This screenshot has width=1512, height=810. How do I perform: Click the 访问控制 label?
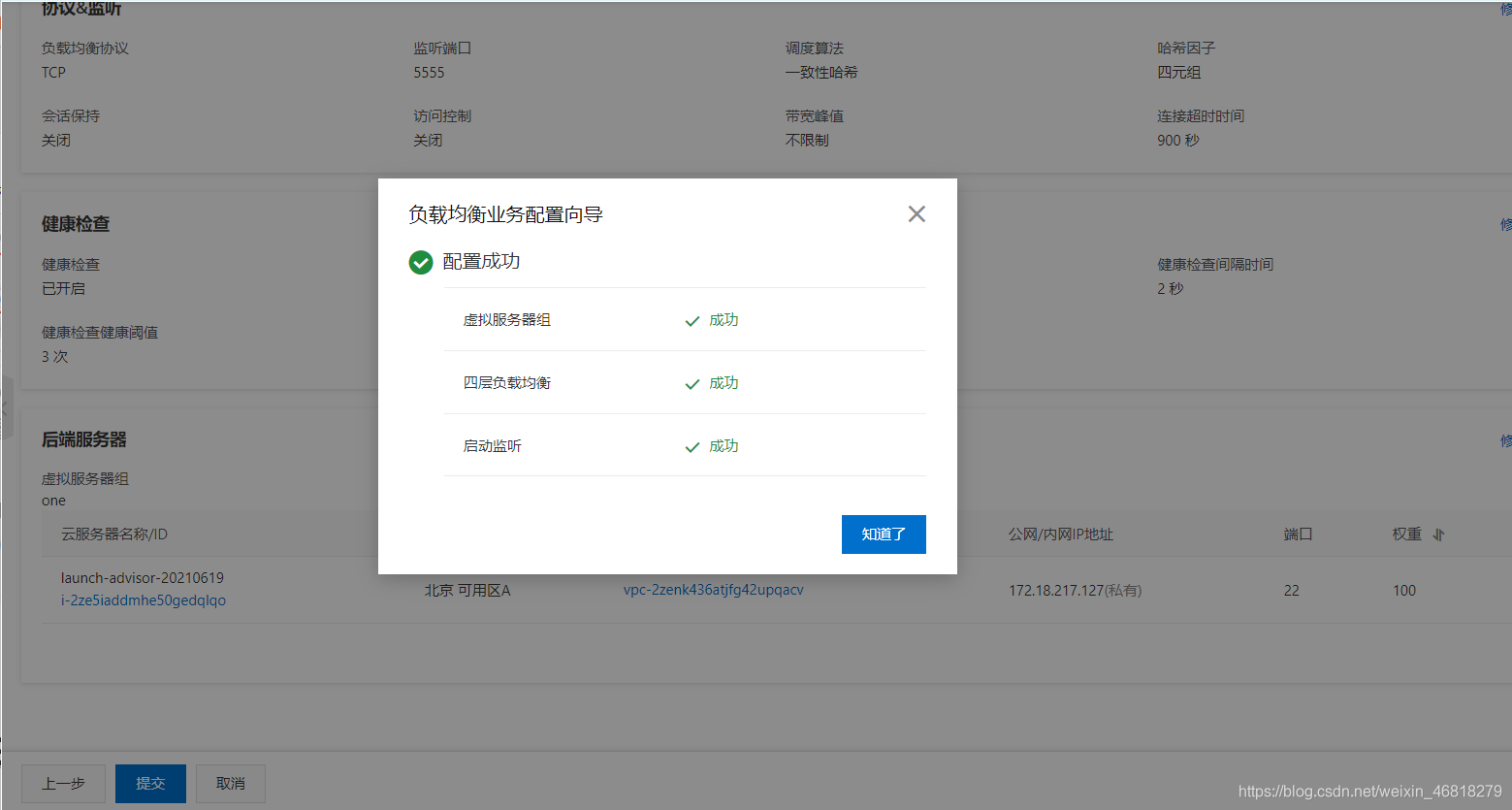coord(442,116)
